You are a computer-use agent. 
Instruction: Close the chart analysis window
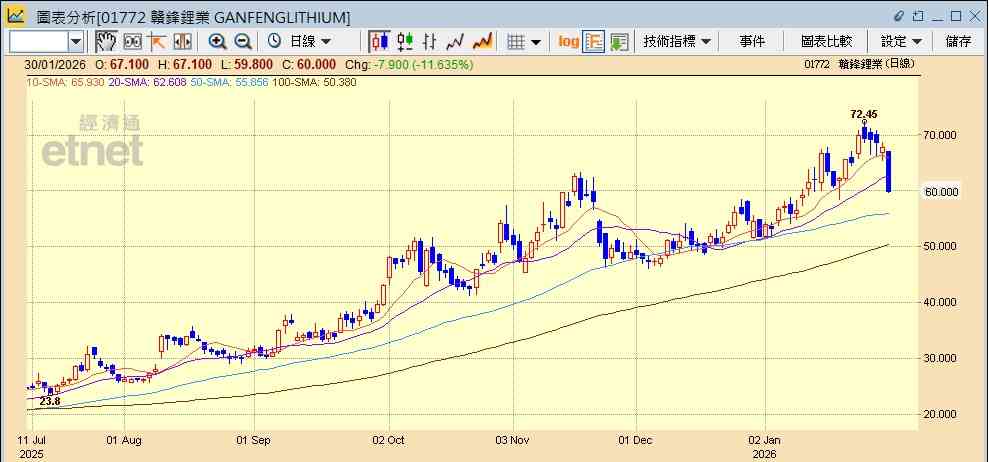tap(974, 16)
